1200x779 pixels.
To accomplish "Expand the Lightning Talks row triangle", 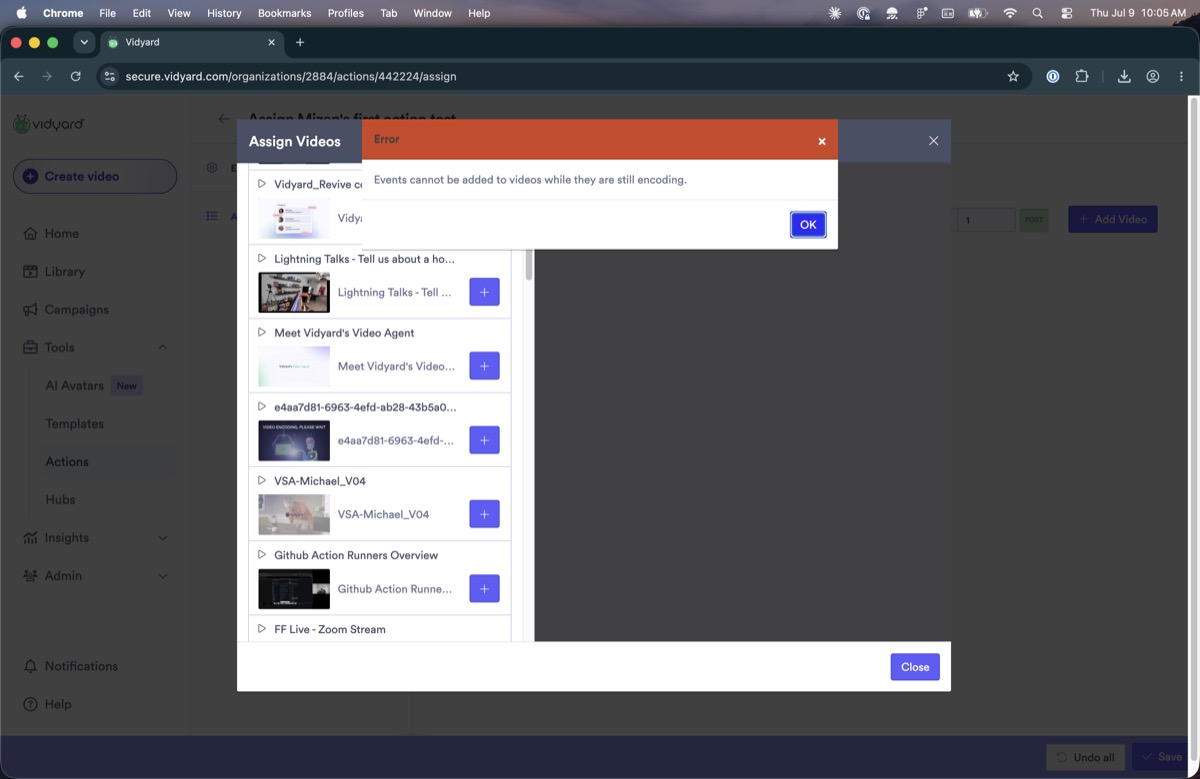I will point(262,258).
